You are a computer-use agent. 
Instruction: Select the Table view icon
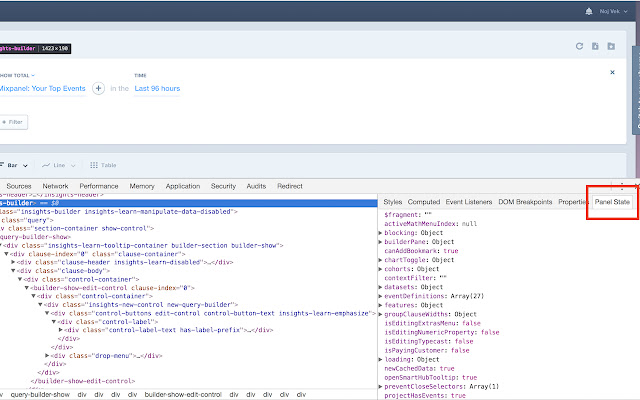[103, 165]
